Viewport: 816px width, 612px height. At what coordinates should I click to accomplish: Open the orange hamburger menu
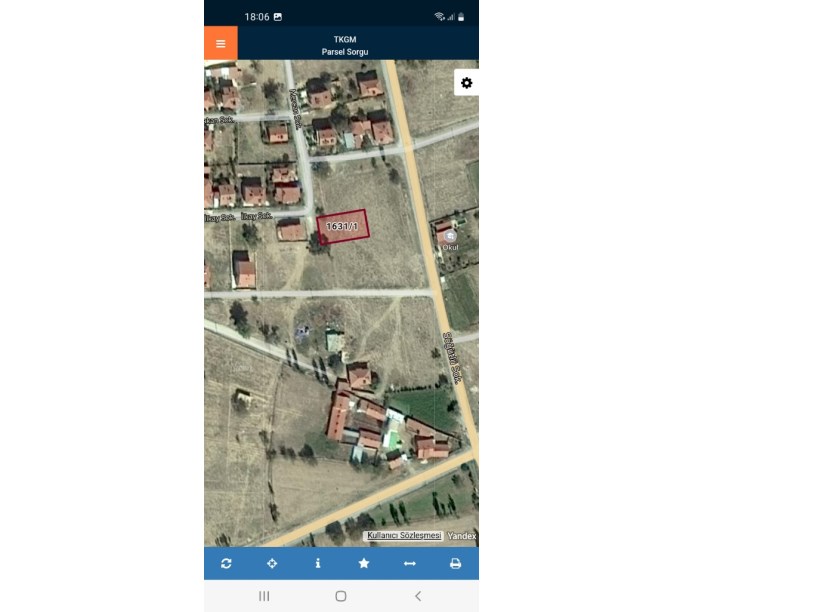tap(221, 43)
